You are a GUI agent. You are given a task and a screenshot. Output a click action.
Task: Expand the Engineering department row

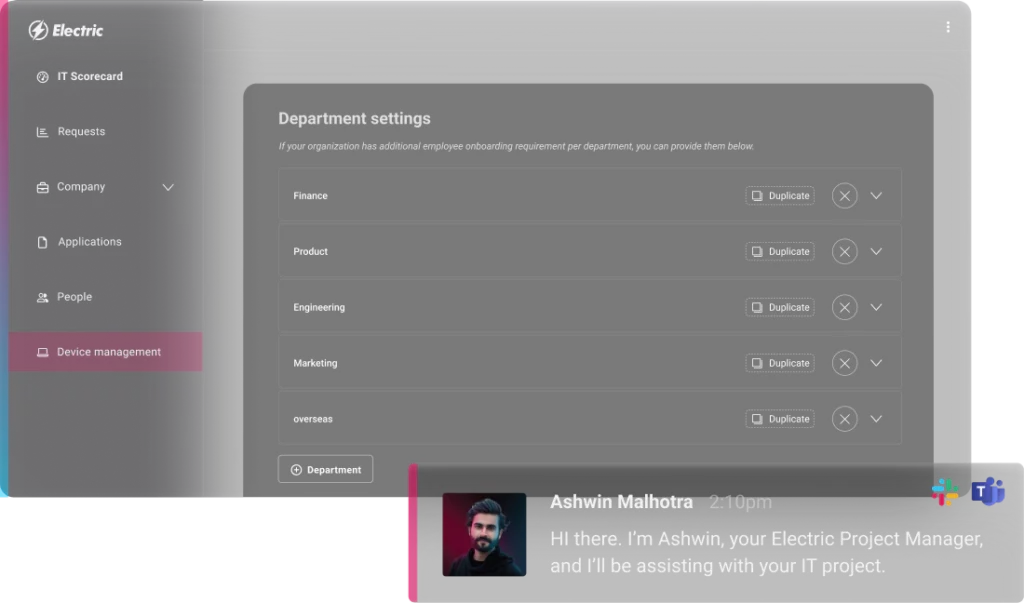pos(876,308)
